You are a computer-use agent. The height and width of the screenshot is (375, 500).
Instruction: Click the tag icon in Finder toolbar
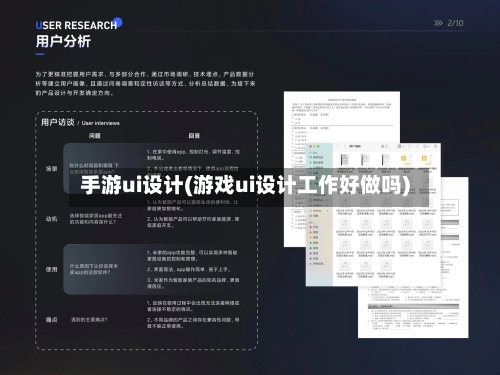pyautogui.click(x=417, y=146)
